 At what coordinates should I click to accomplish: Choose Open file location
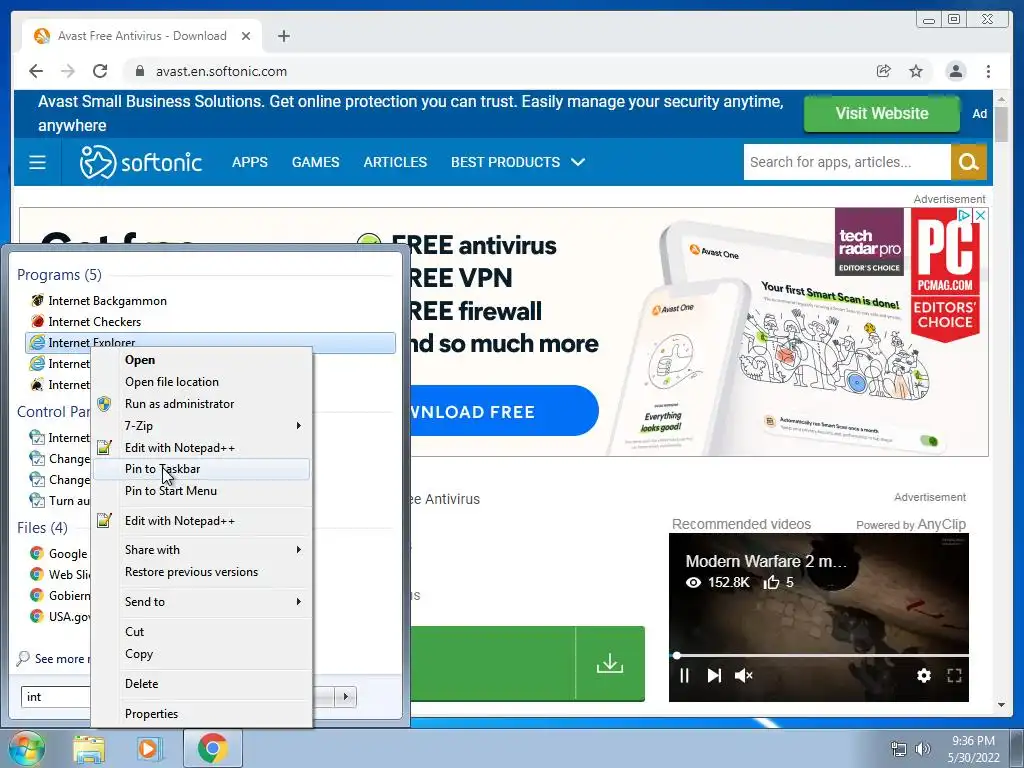point(201,382)
